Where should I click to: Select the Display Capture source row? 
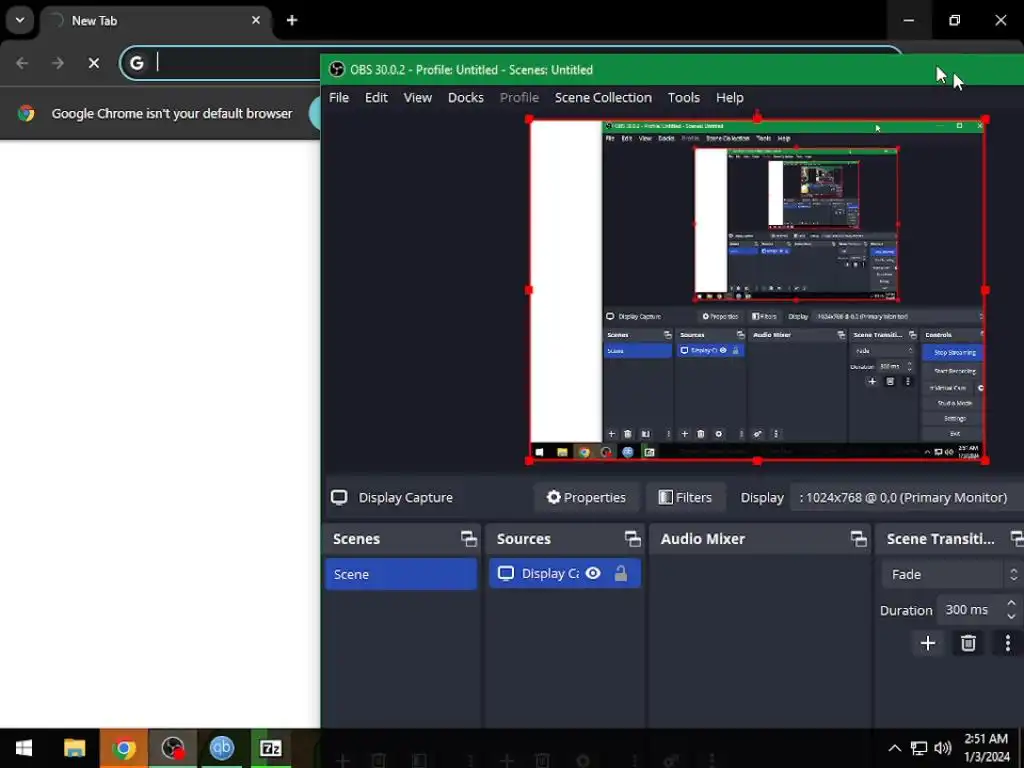pos(565,573)
